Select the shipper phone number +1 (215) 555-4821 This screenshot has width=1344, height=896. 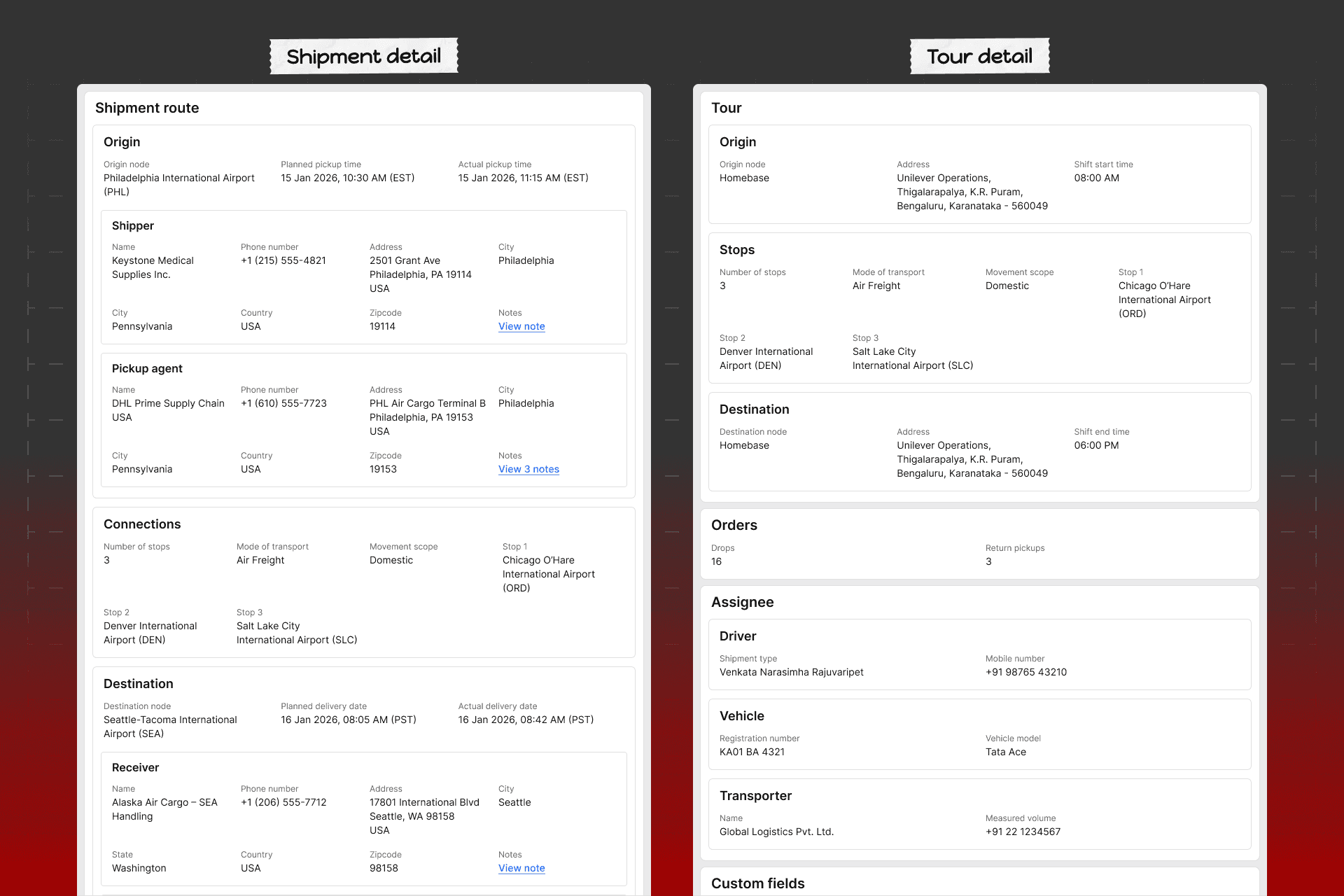click(x=283, y=260)
